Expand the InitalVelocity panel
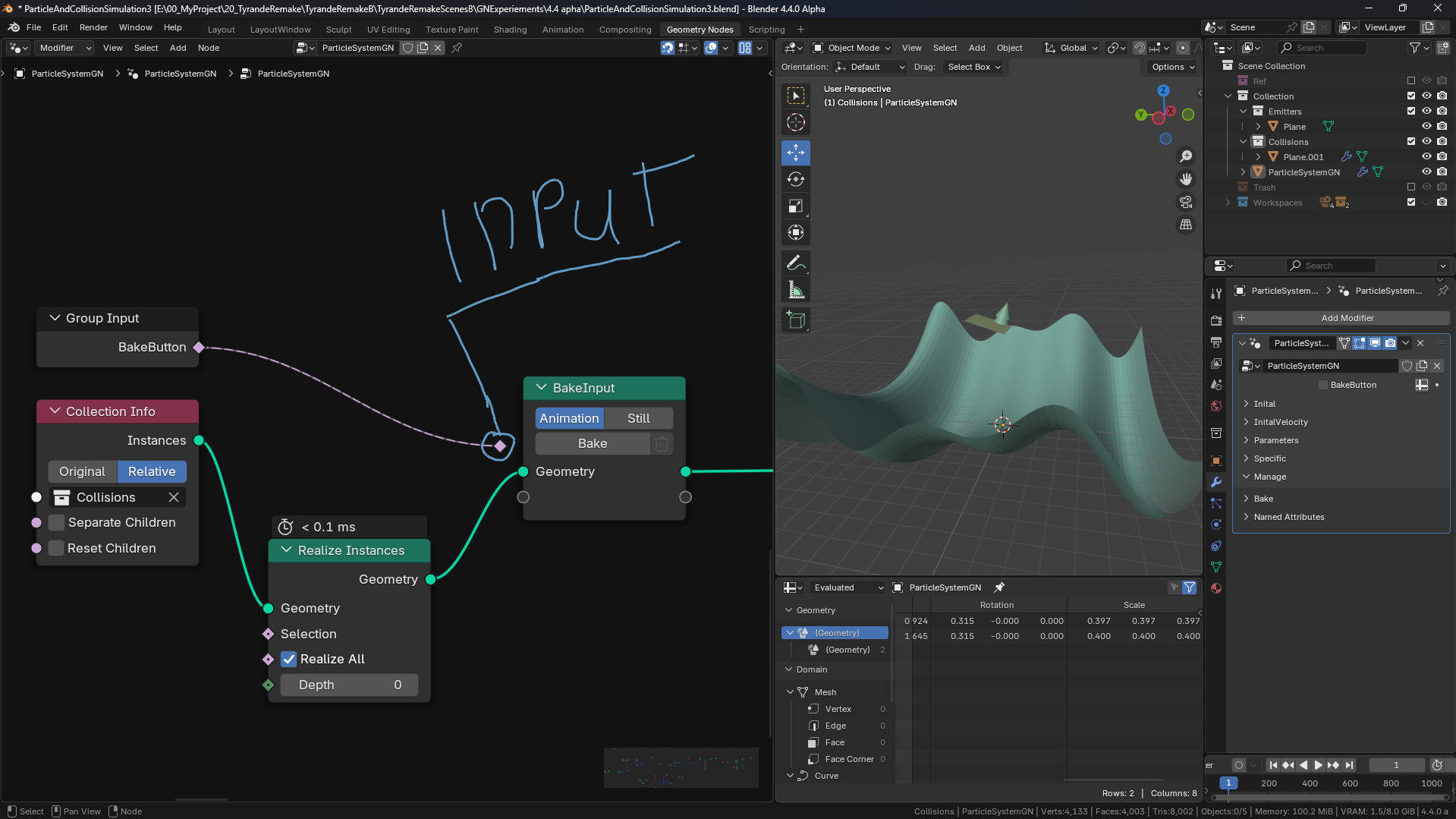 tap(1280, 422)
